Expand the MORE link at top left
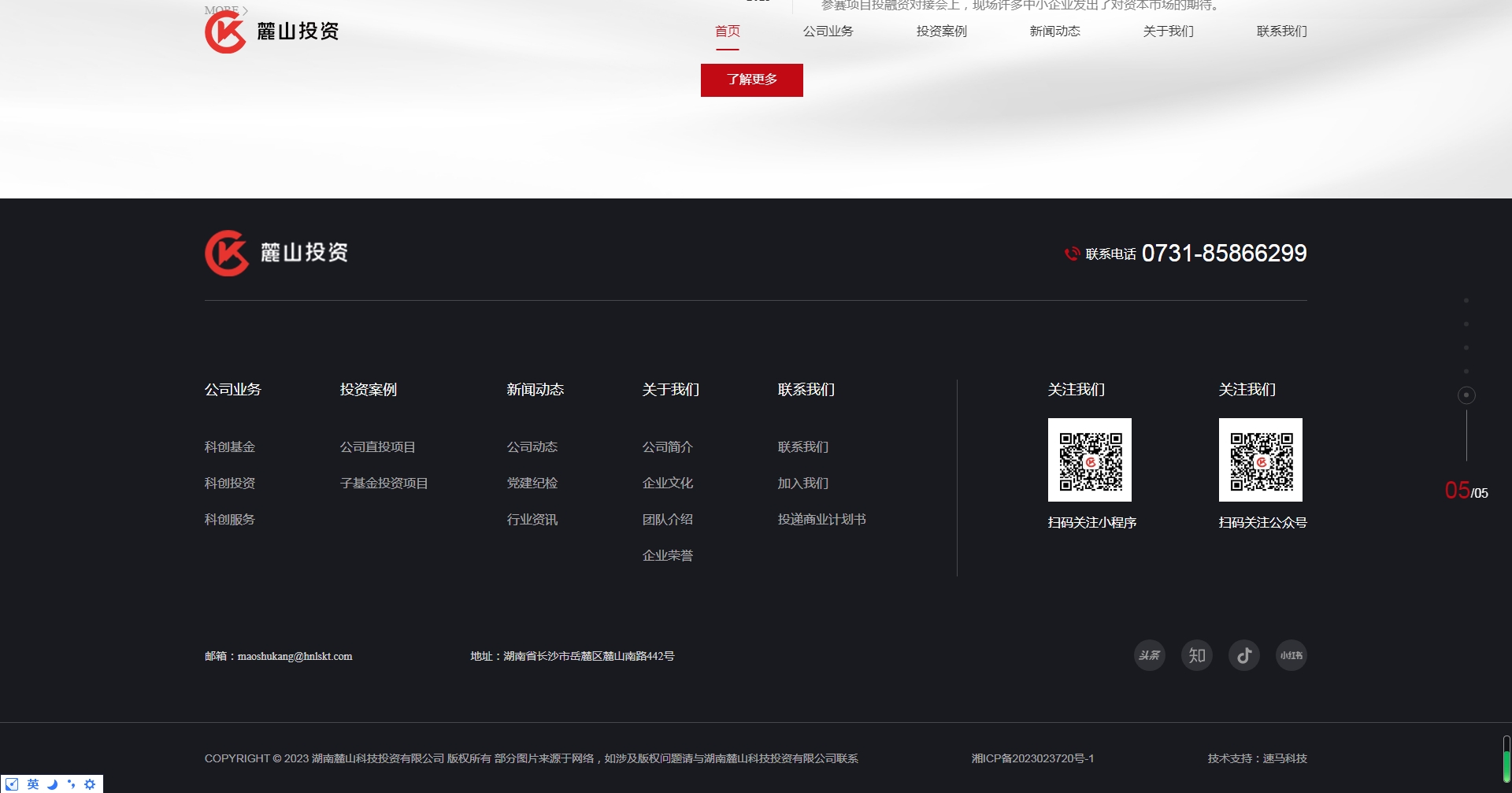The width and height of the screenshot is (1512, 793). click(x=224, y=10)
